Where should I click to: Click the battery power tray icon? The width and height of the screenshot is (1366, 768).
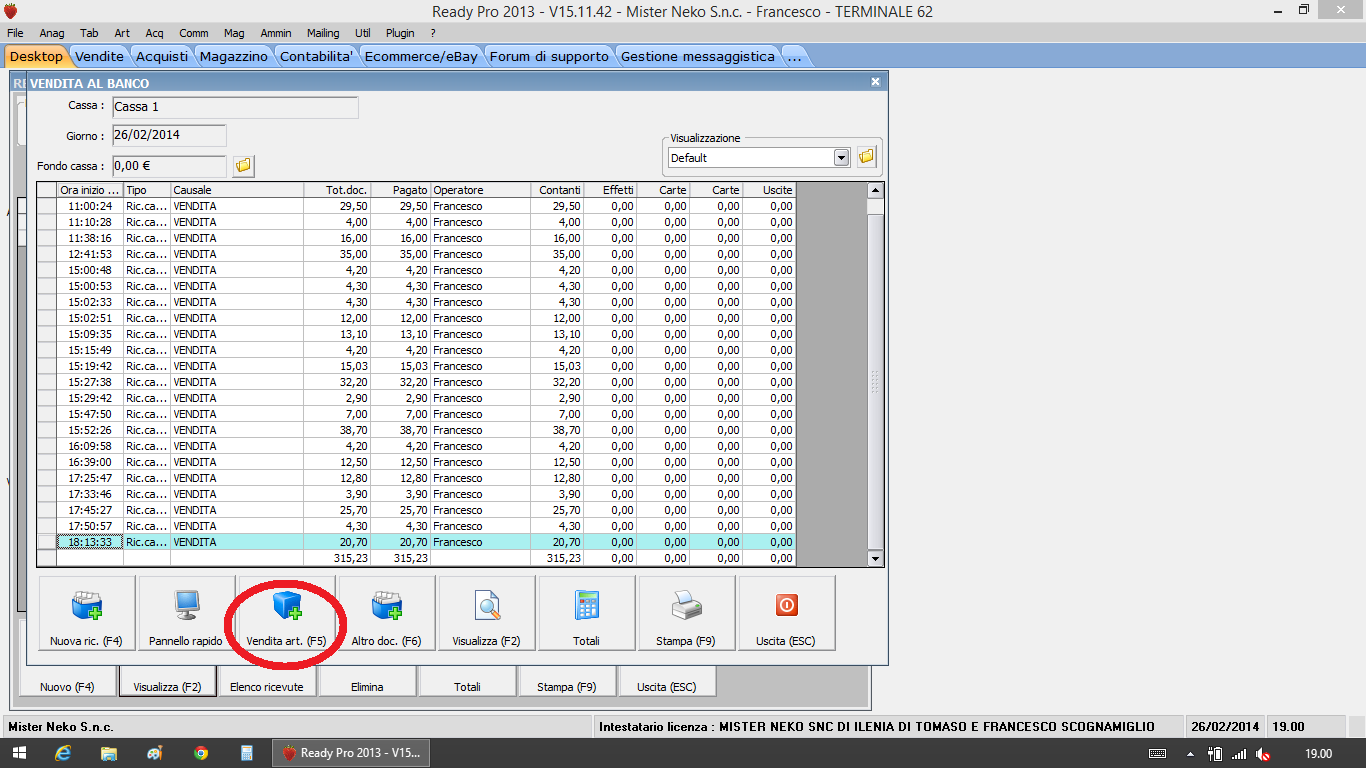(x=1216, y=754)
